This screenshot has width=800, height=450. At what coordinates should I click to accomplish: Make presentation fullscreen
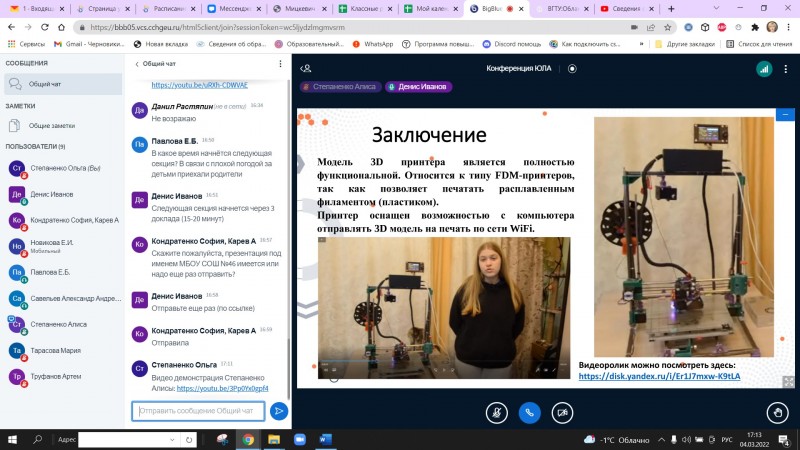[788, 381]
